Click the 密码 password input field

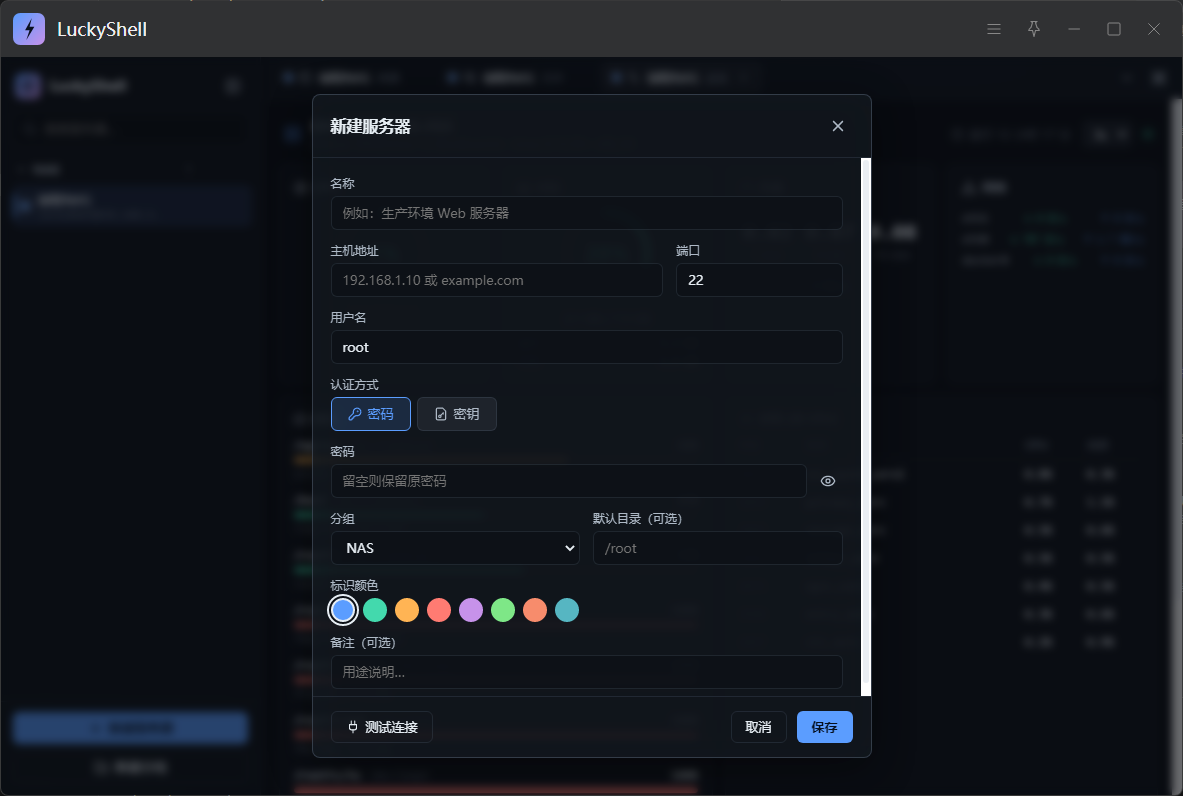point(568,481)
